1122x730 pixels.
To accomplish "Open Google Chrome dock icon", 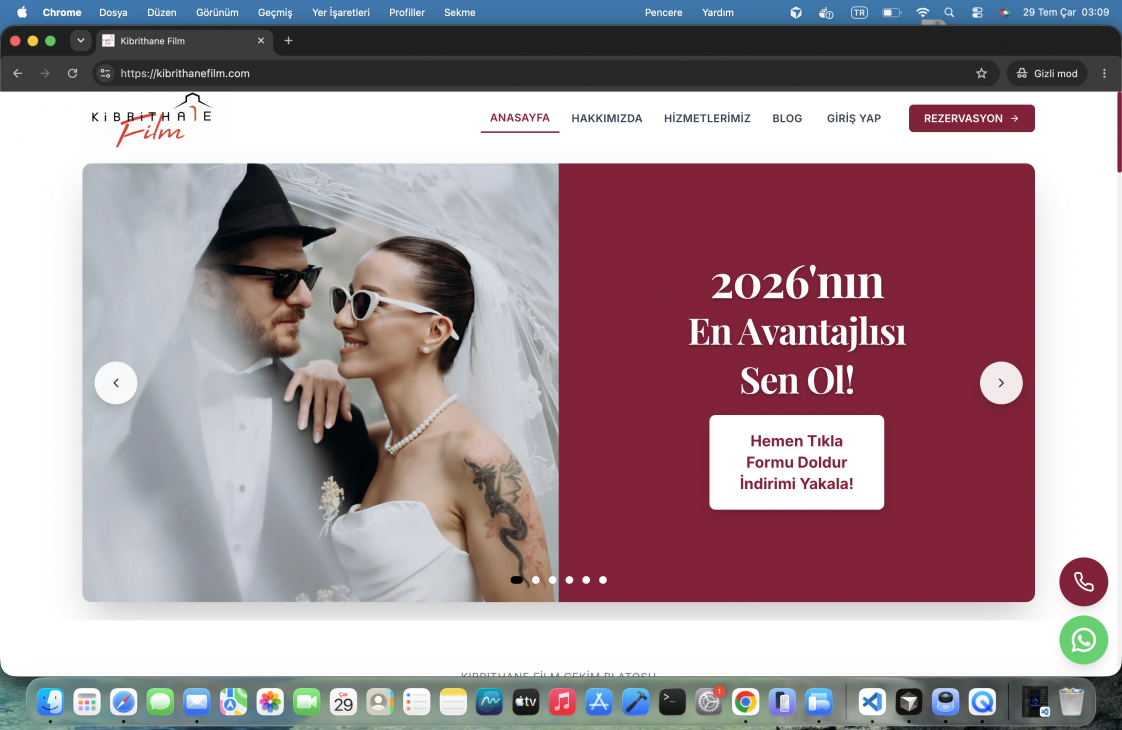I will tap(745, 702).
